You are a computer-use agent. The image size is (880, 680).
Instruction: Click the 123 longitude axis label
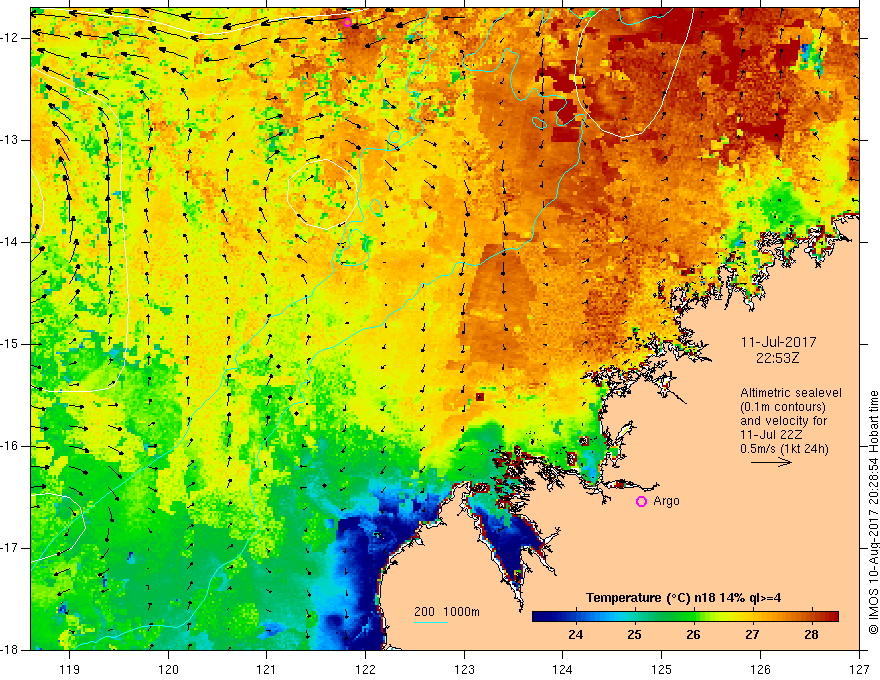coord(464,669)
